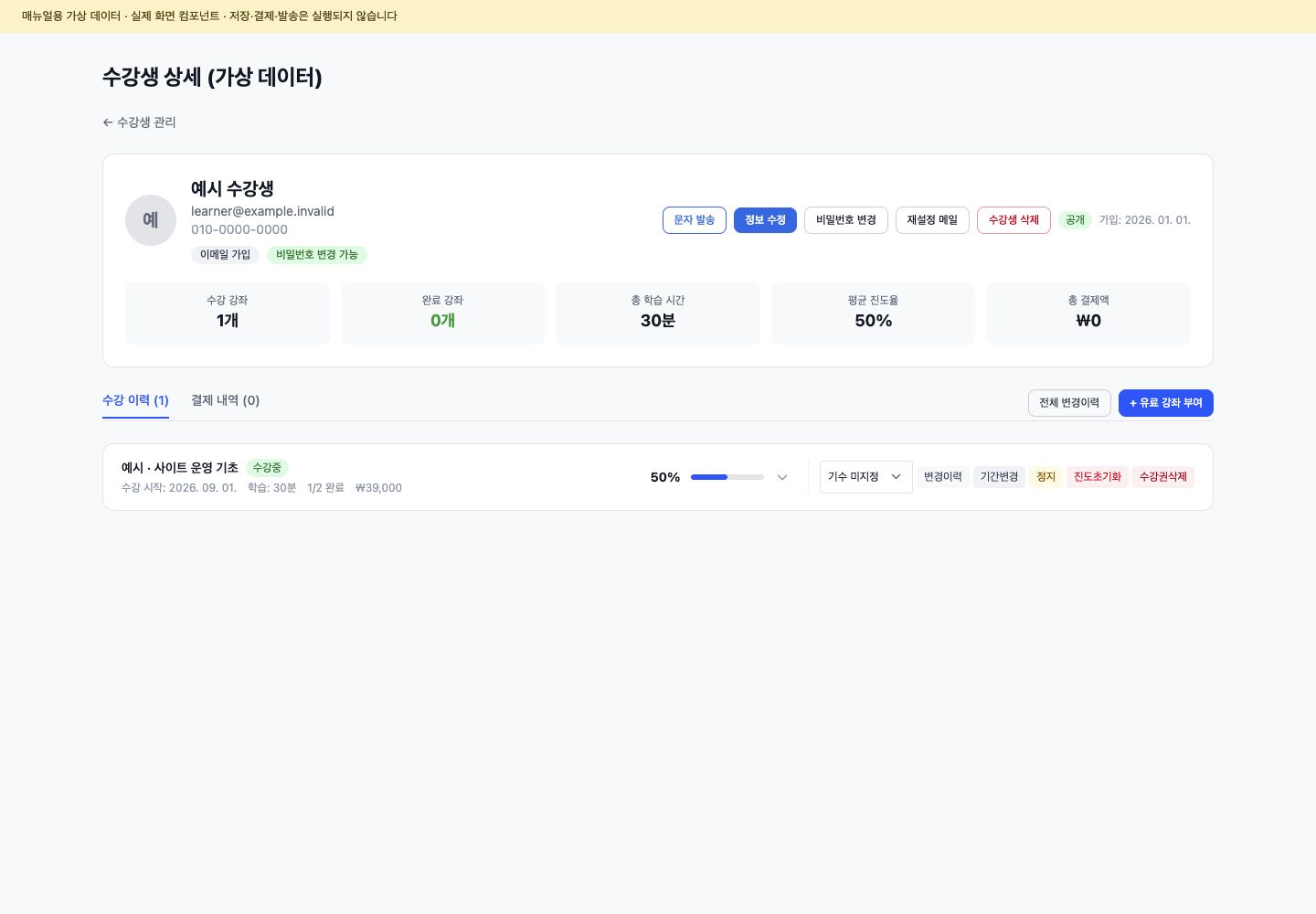Click 변경이력 in the course row
Image resolution: width=1316 pixels, height=914 pixels.
coord(943,477)
